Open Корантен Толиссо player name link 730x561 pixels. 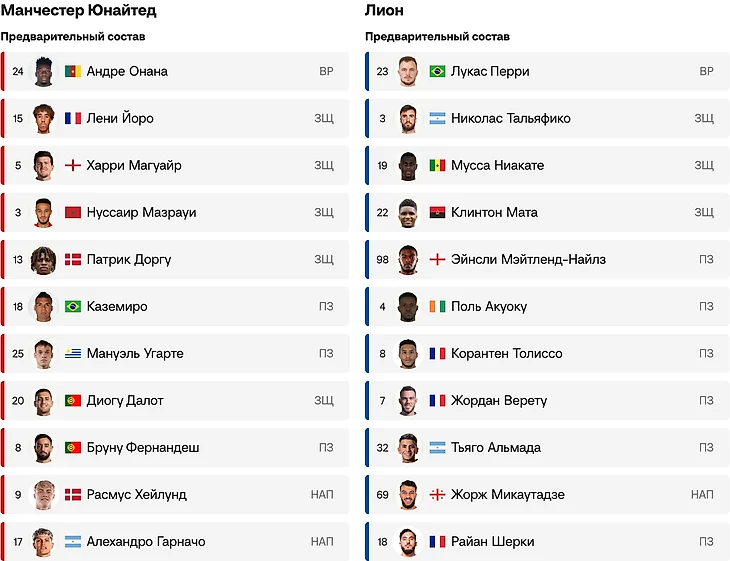(506, 354)
